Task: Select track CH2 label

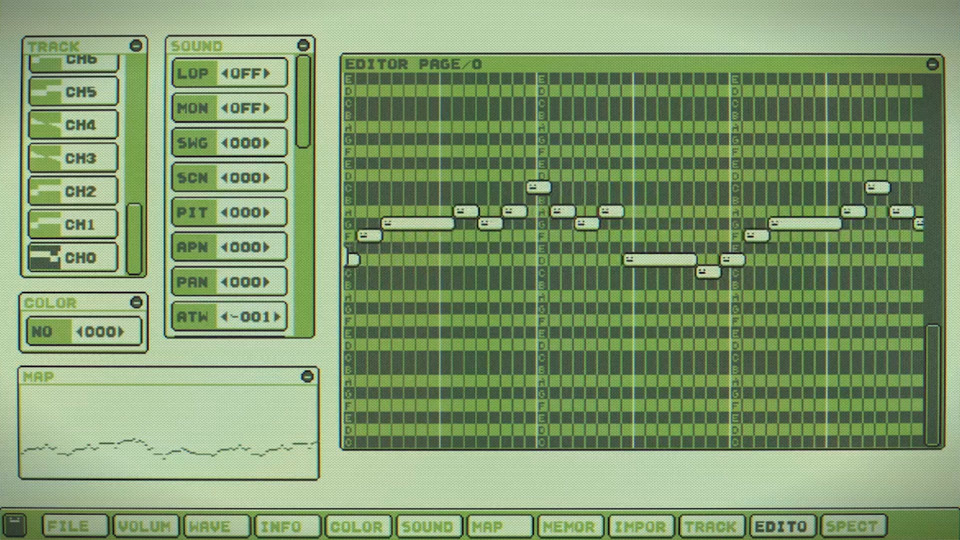Action: click(81, 192)
